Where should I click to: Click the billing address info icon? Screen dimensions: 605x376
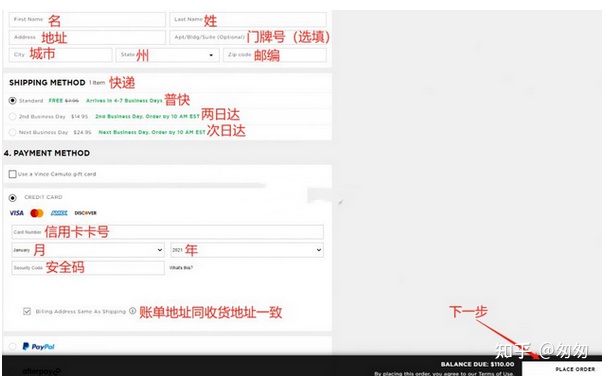[132, 311]
